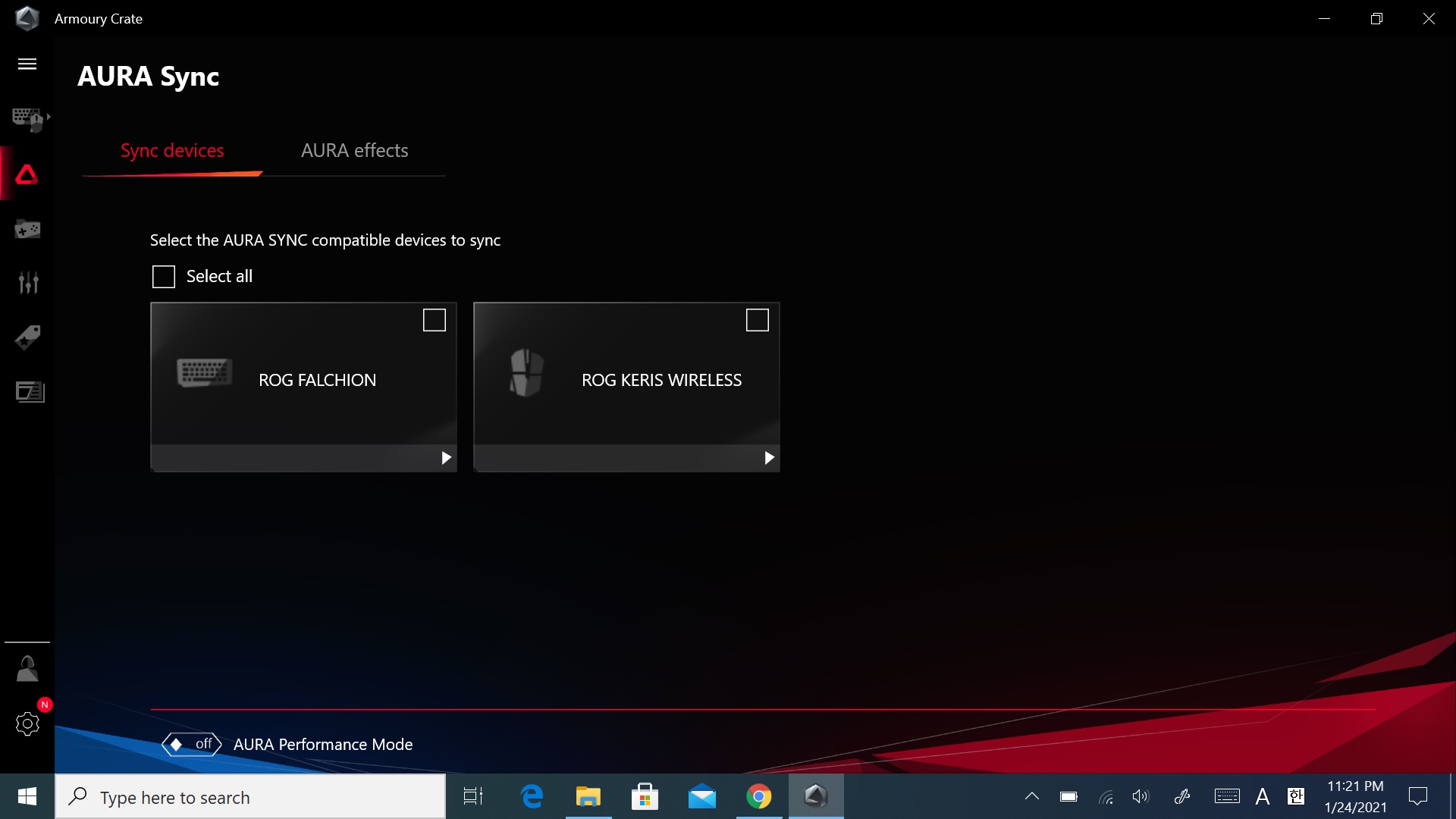Click the AURA Sync triangle sidebar icon
The height and width of the screenshot is (819, 1456).
(27, 174)
